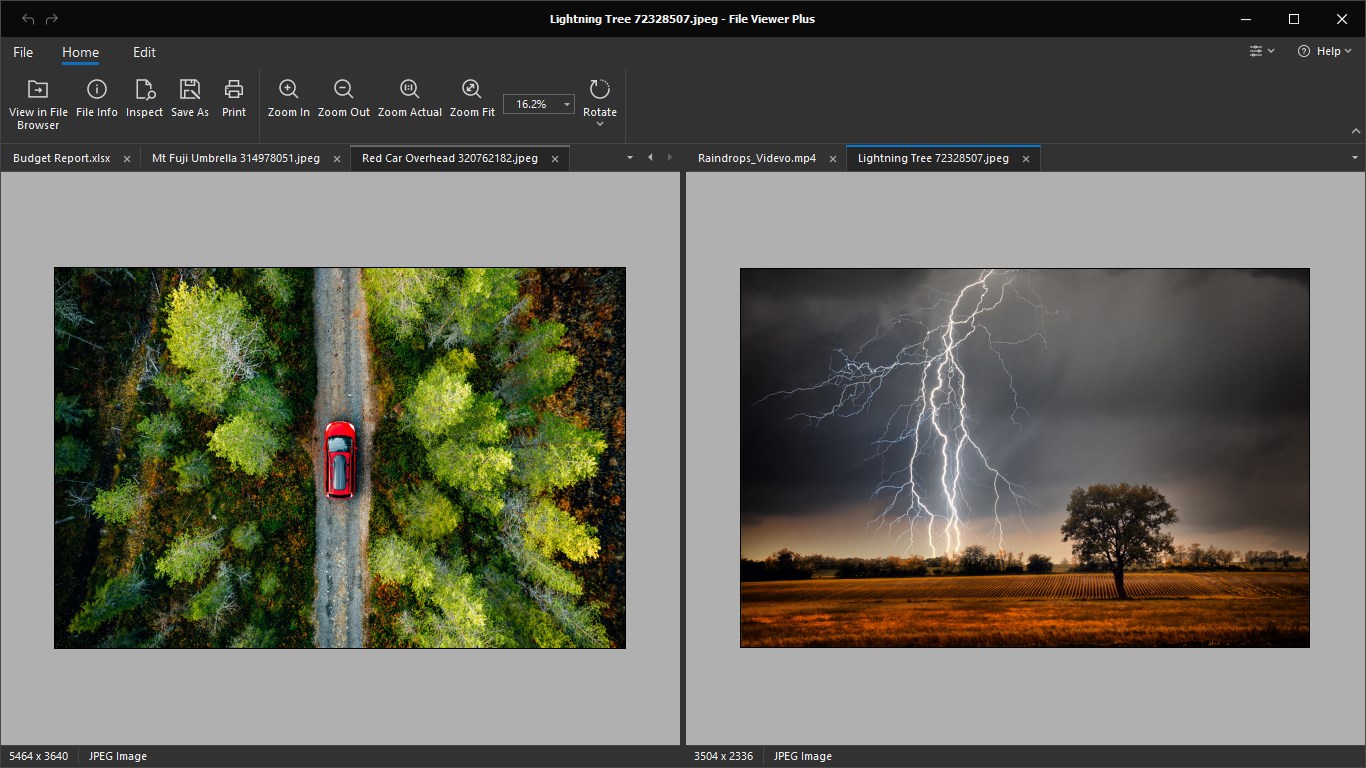
Task: Click the View in File Browser icon
Action: 38,89
